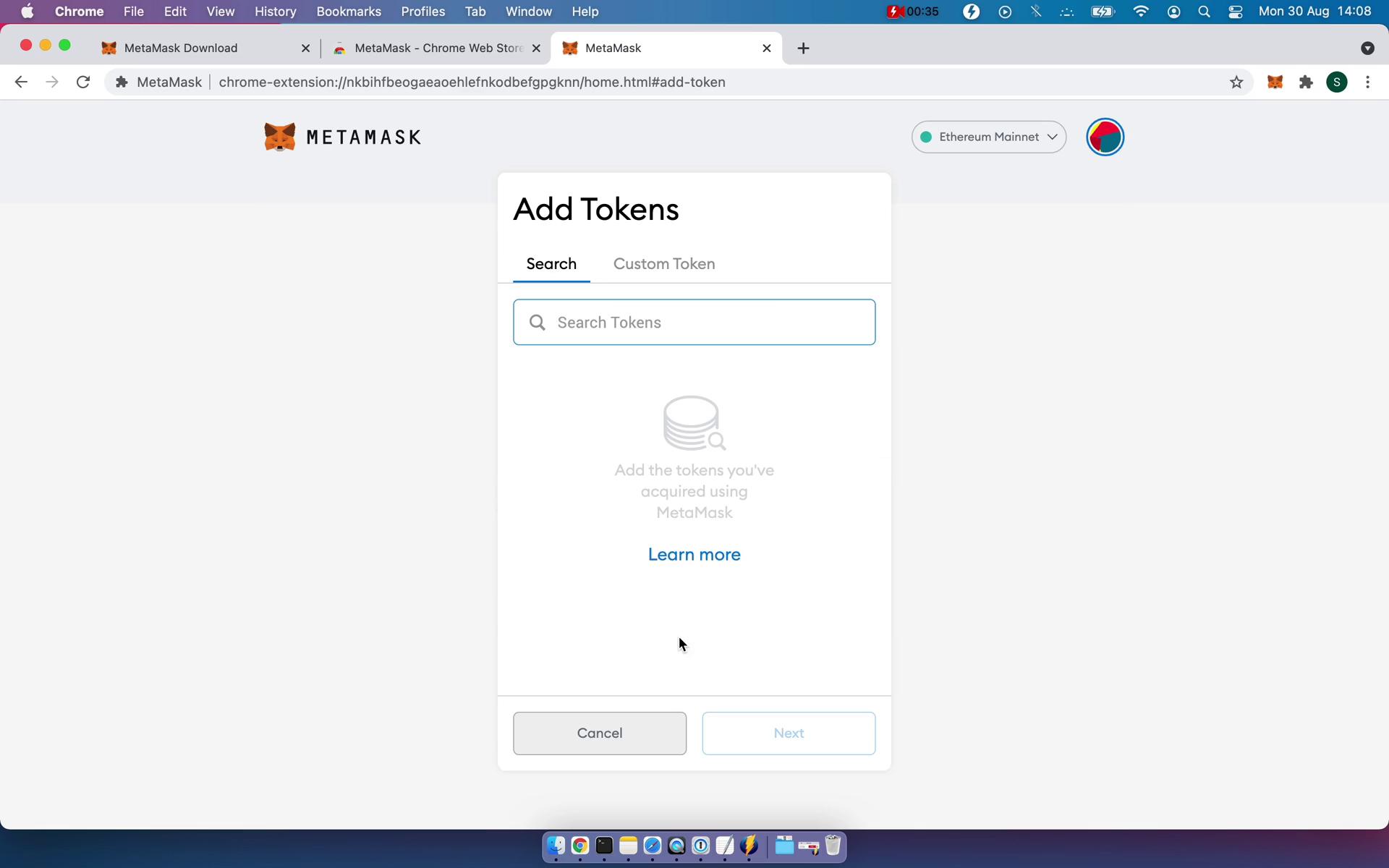Click the colorful account avatar color swatch

[x=1105, y=136]
